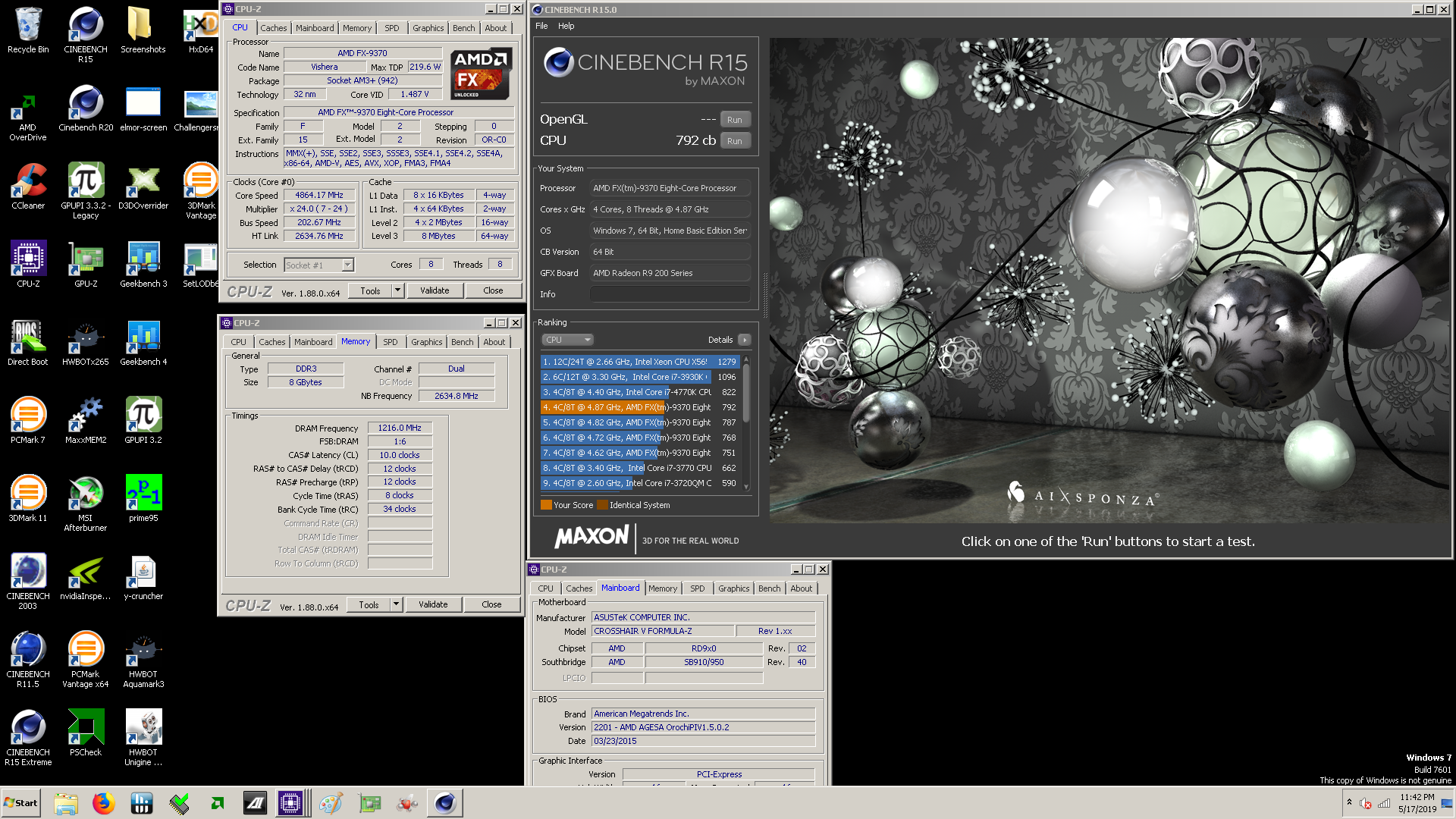The image size is (1456, 819).
Task: Expand ranking Details arrow in Cinebench
Action: 745,340
